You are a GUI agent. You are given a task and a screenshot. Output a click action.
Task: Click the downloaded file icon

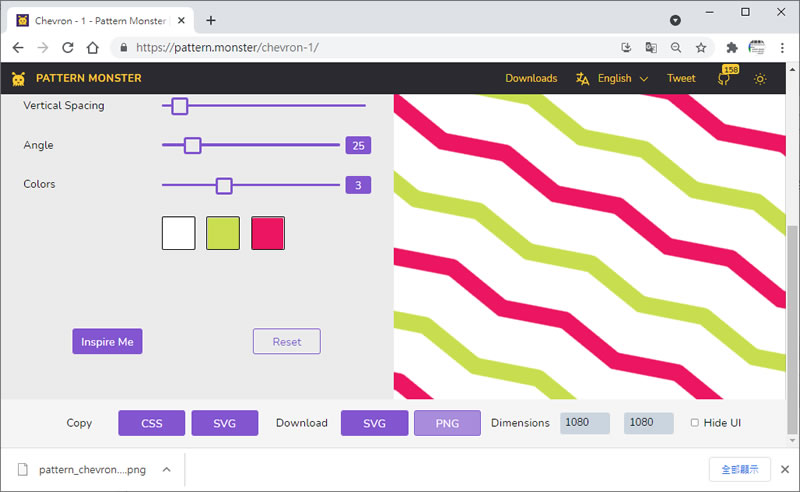[x=22, y=469]
